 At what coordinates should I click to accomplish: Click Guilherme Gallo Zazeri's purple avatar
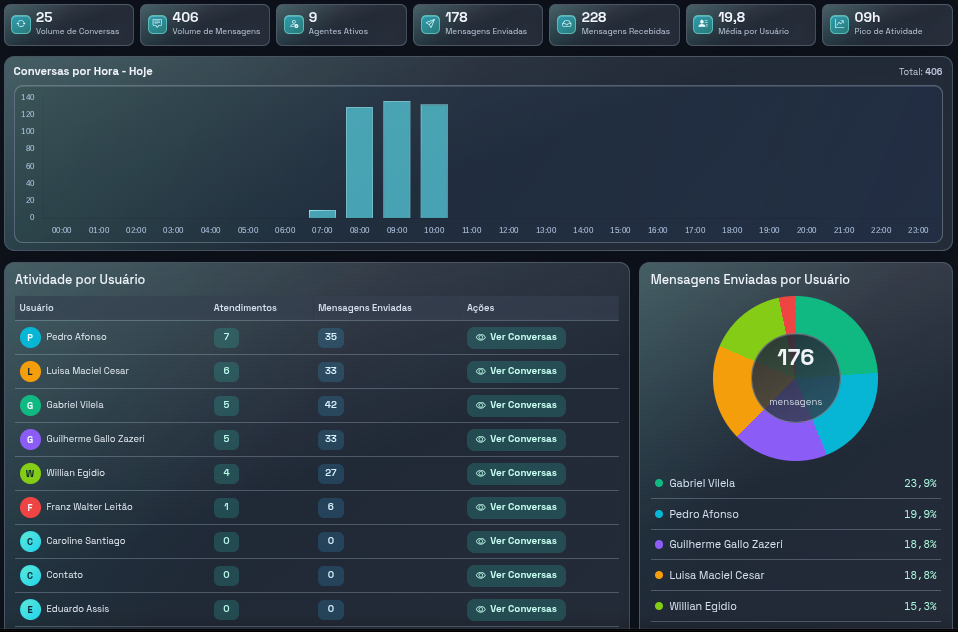[x=30, y=439]
